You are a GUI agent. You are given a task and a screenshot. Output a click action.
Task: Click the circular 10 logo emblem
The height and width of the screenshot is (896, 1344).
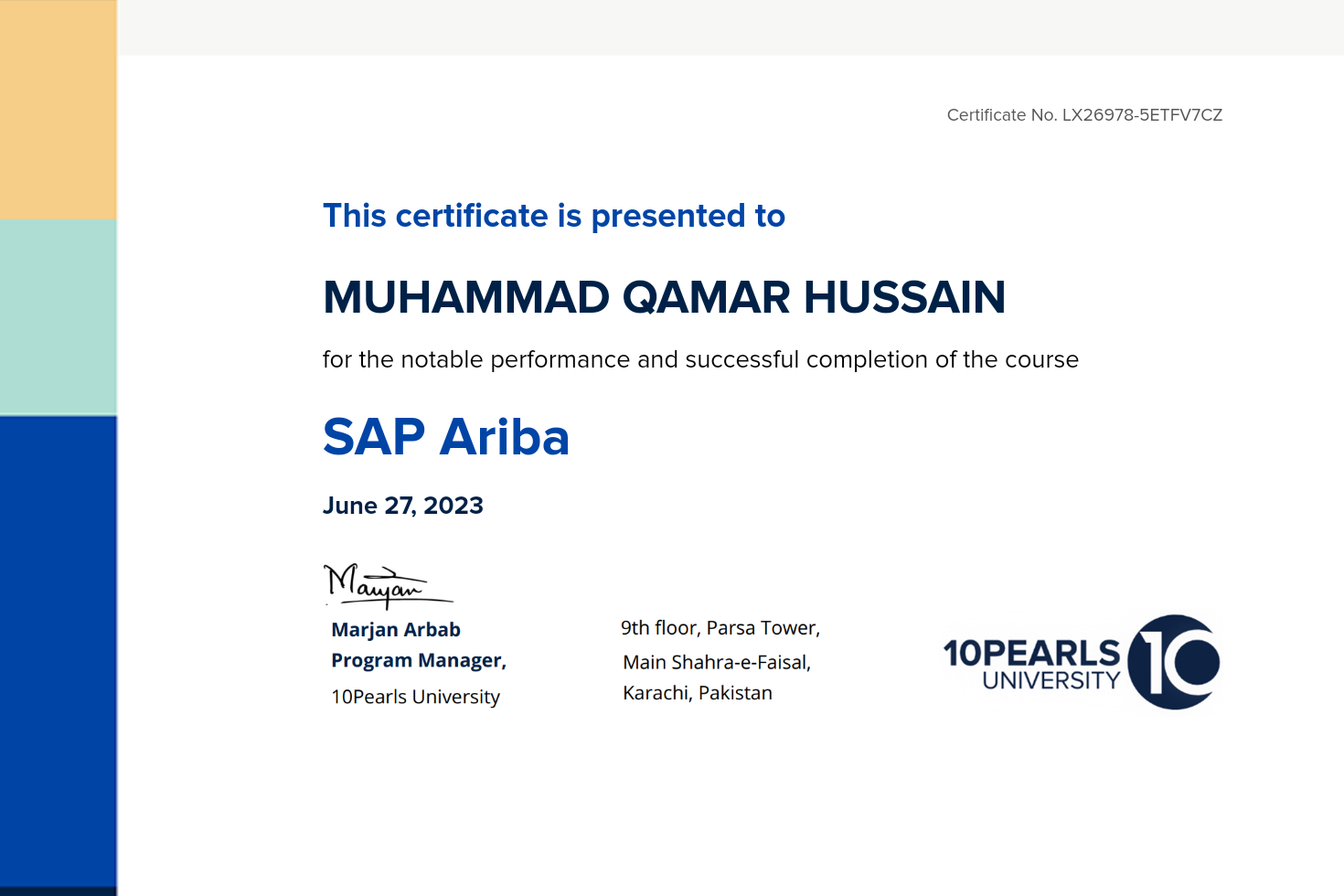[1174, 662]
